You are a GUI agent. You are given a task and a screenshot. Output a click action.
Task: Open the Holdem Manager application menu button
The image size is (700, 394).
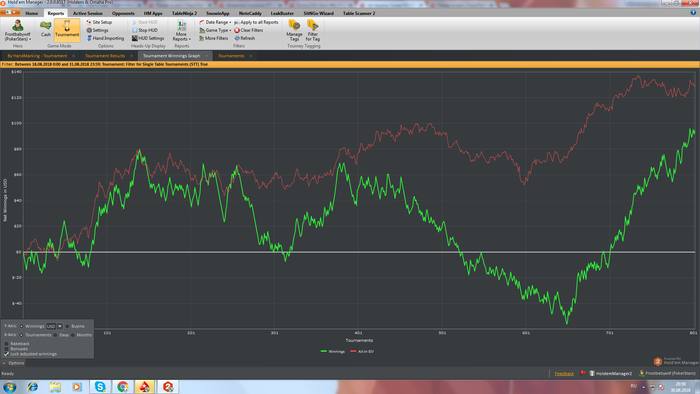10,12
